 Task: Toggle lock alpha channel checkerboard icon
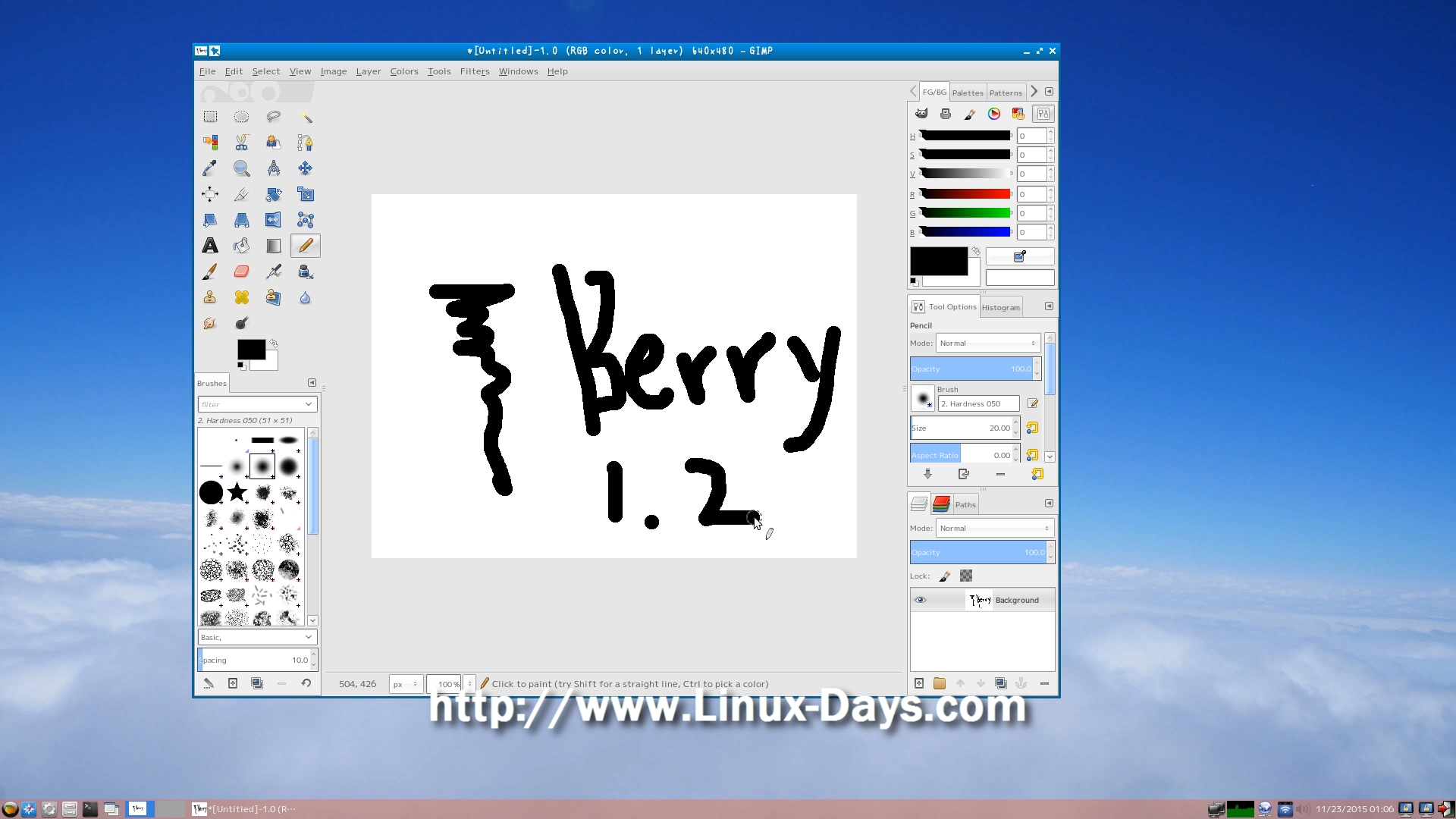[966, 576]
